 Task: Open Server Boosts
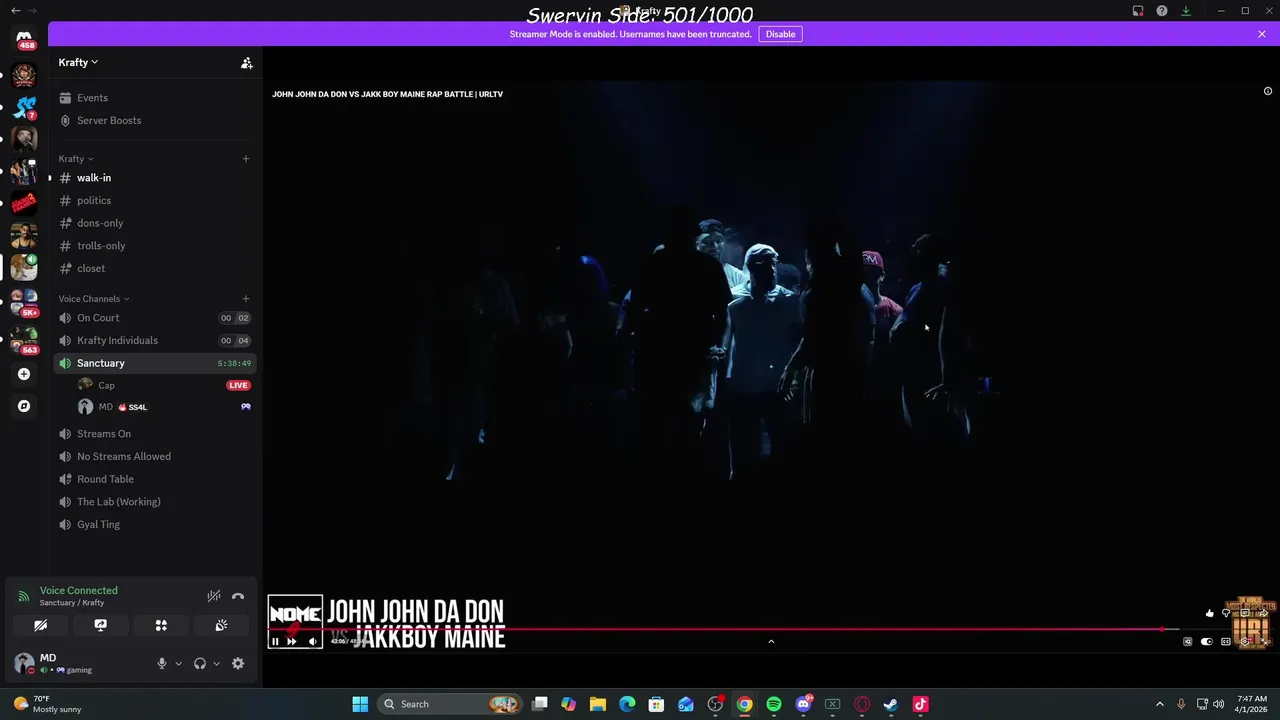click(155, 120)
